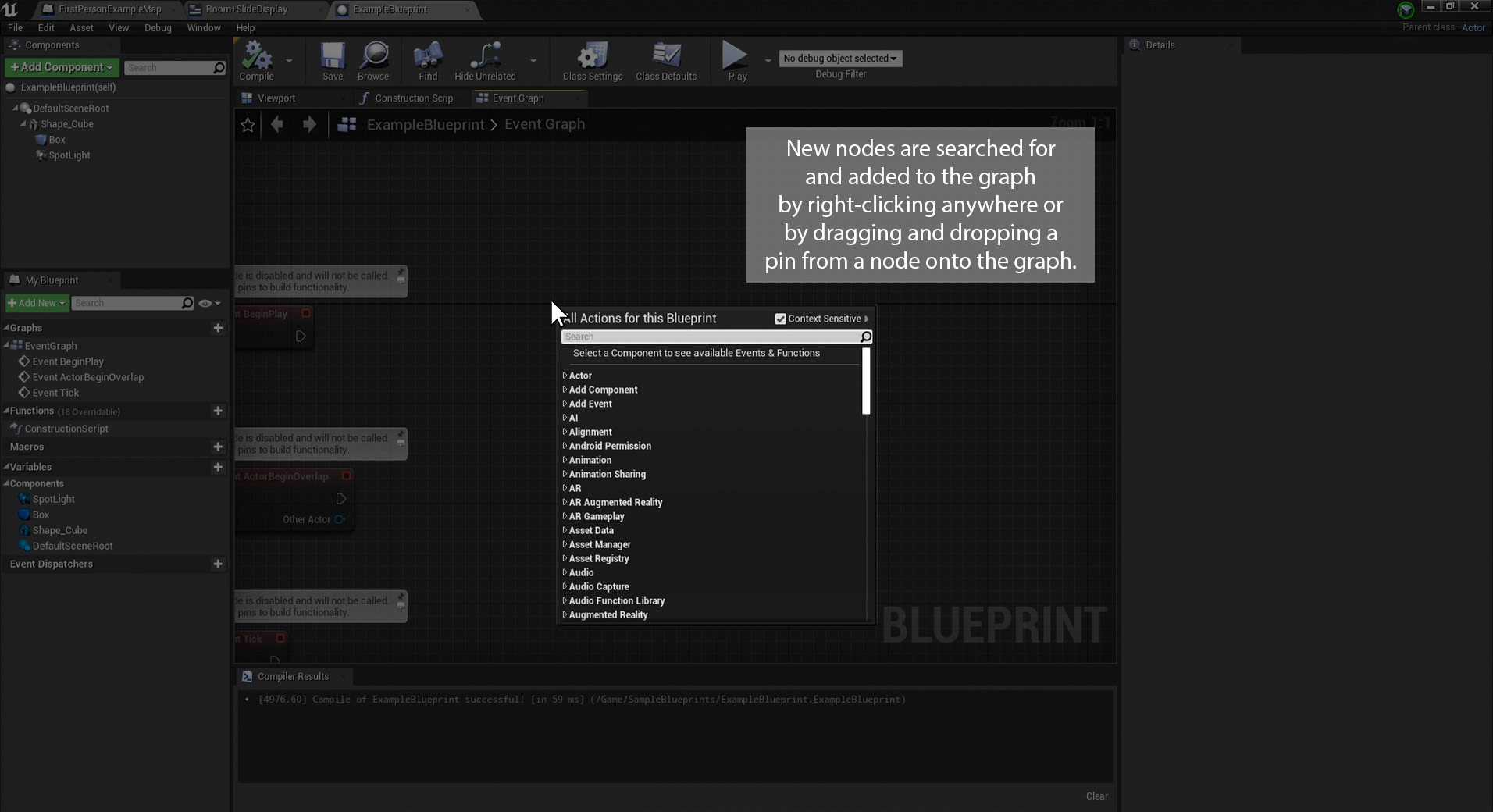Collapse the Variables section
This screenshot has width=1493, height=812.
[x=6, y=467]
